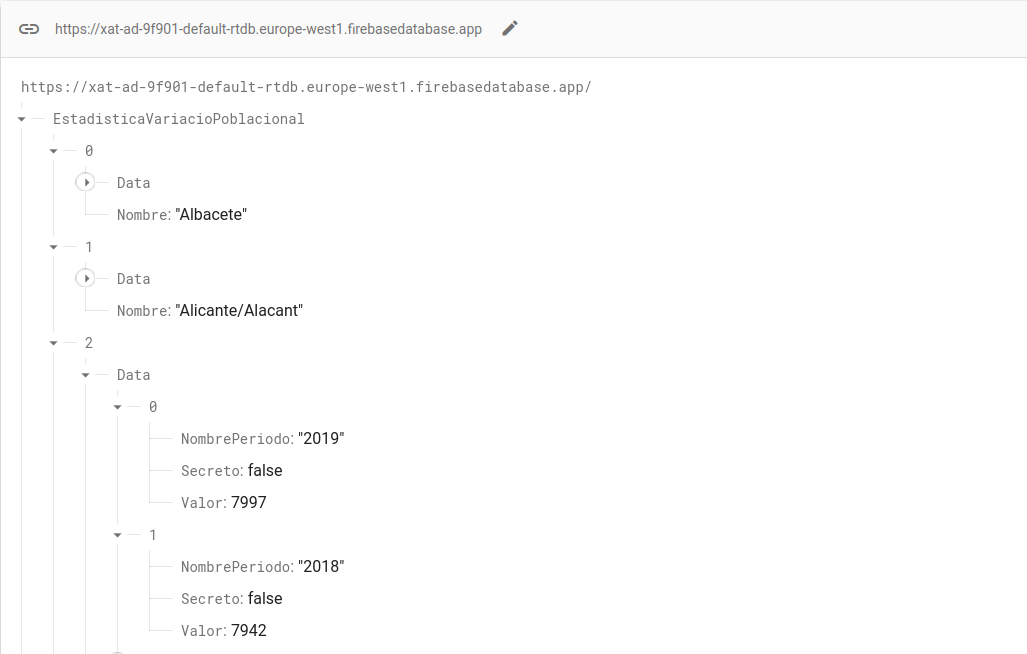Collapse the 2018 period entry arrow
The width and height of the screenshot is (1027, 654).
point(117,535)
